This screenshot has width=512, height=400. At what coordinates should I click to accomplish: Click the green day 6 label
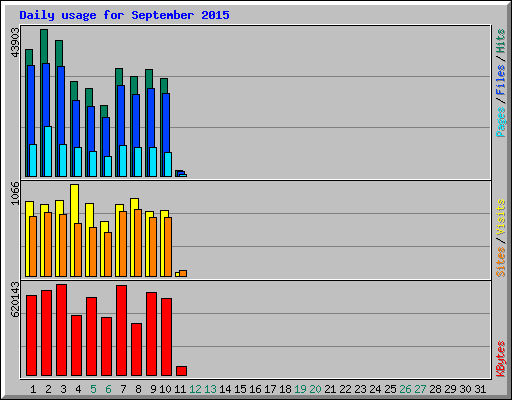tap(108, 389)
